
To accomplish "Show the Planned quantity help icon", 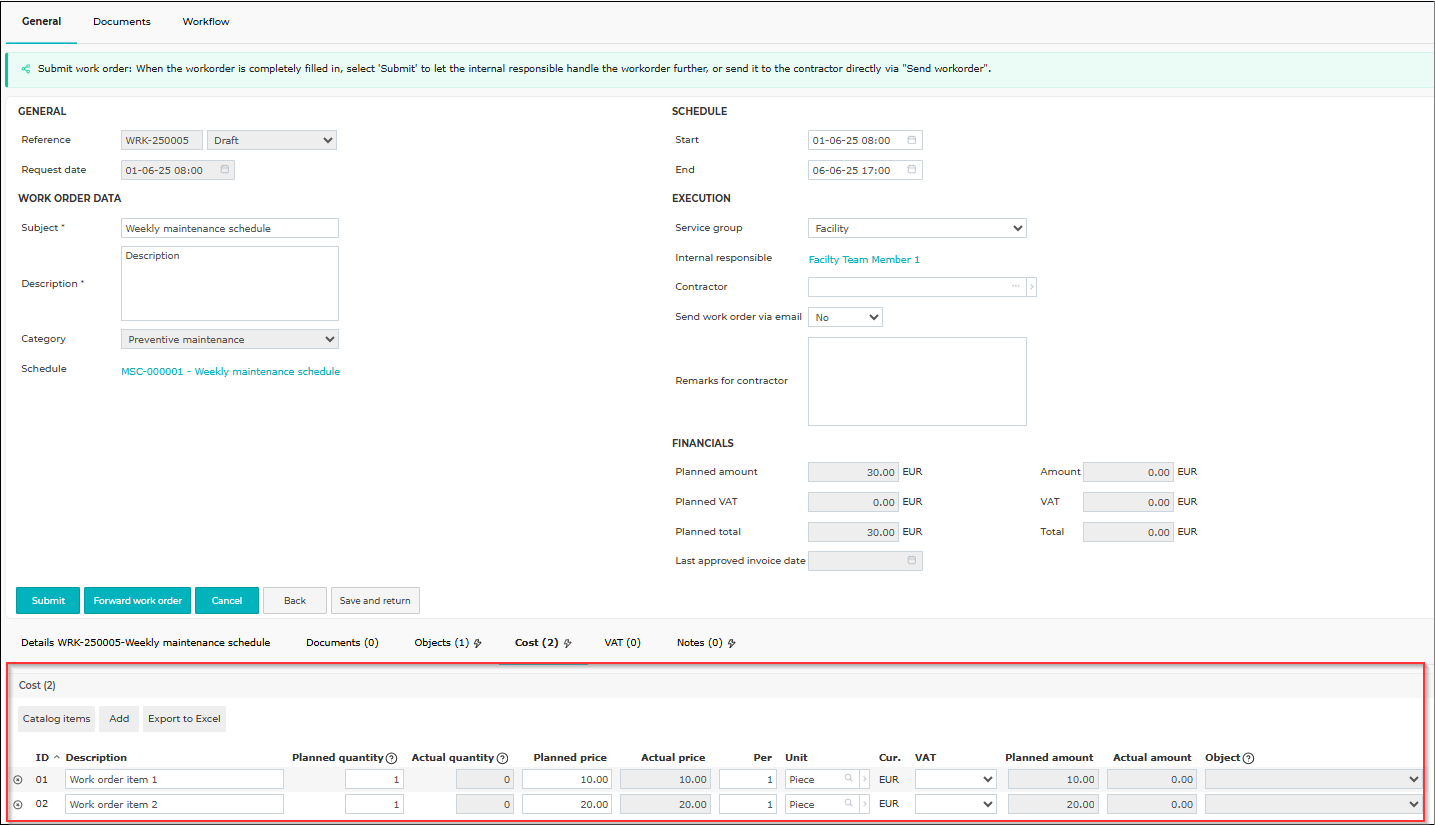I will (391, 758).
